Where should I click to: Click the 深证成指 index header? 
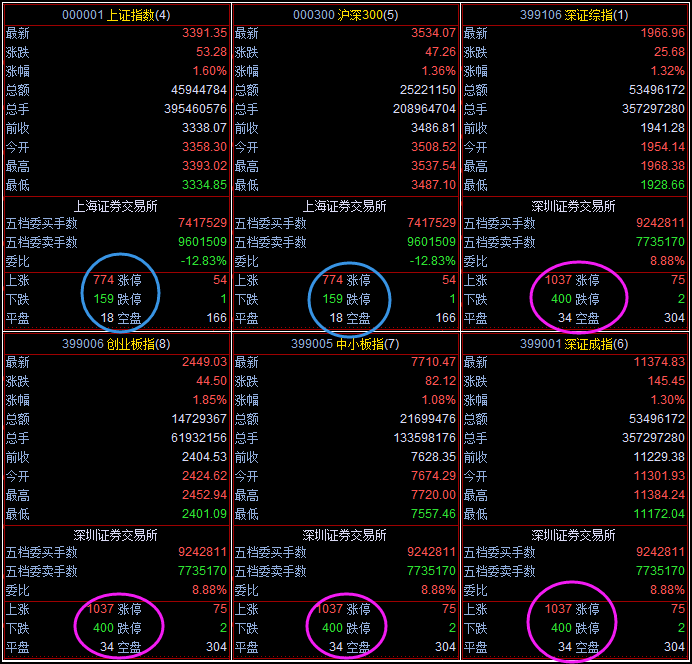(574, 344)
